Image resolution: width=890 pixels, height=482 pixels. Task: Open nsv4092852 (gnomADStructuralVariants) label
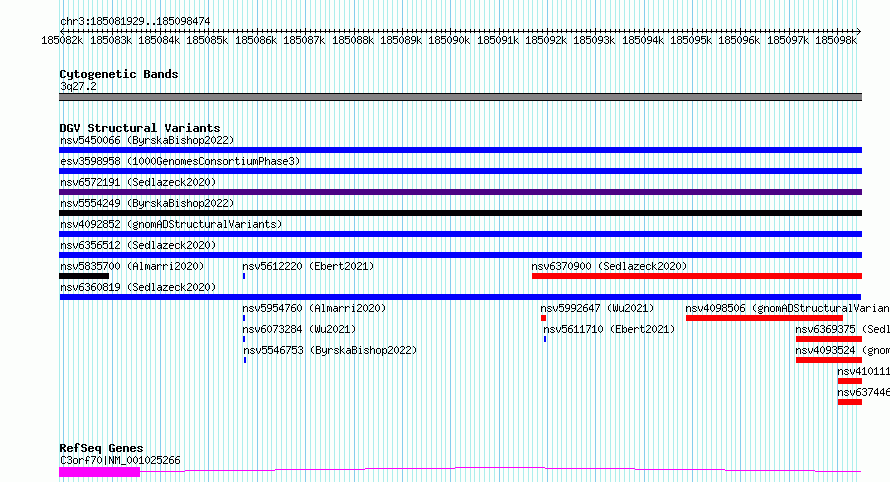point(171,224)
